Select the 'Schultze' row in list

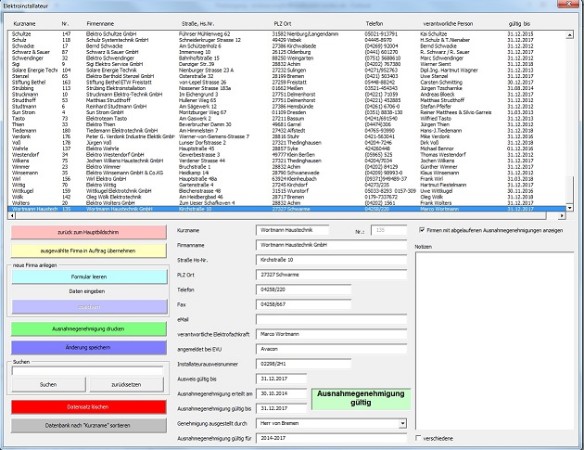click(x=286, y=34)
